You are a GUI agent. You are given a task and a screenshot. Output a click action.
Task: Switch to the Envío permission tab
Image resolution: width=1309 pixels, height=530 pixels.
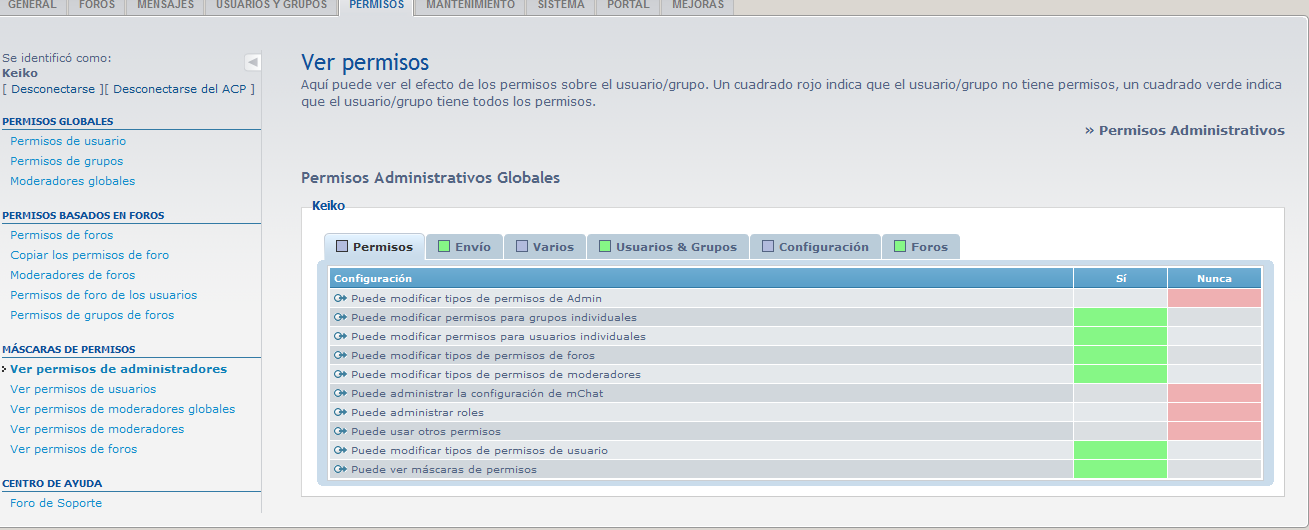[x=465, y=247]
